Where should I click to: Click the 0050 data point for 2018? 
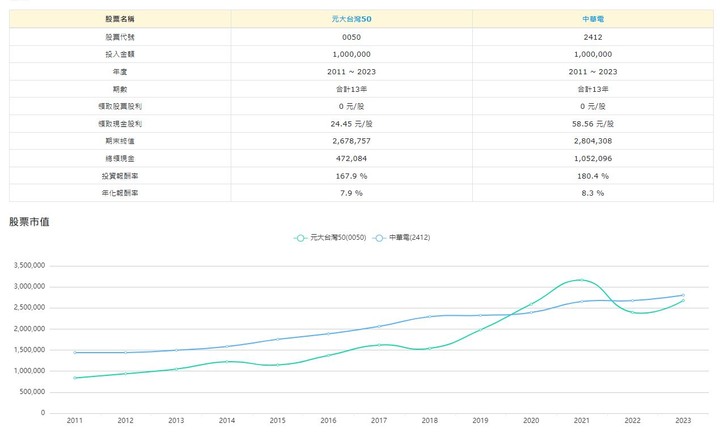pos(429,348)
